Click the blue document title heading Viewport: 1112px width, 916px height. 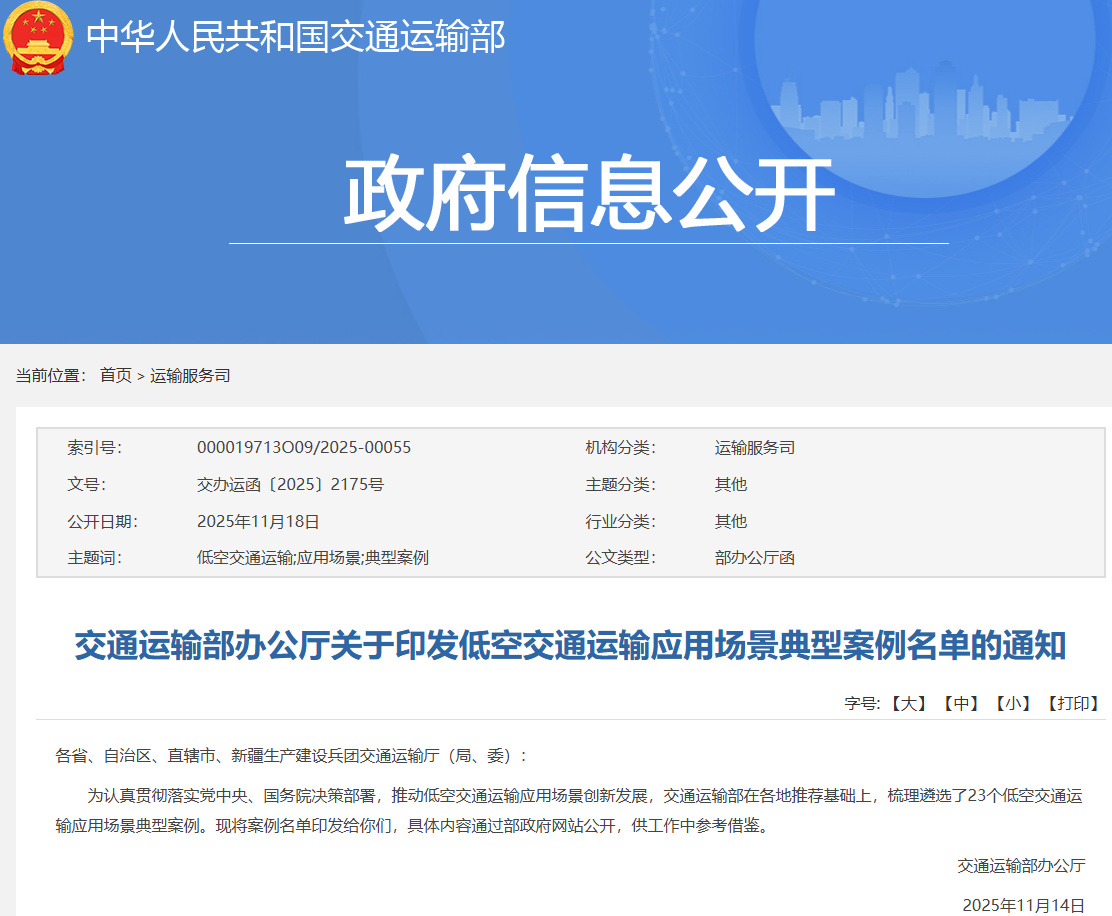[570, 646]
